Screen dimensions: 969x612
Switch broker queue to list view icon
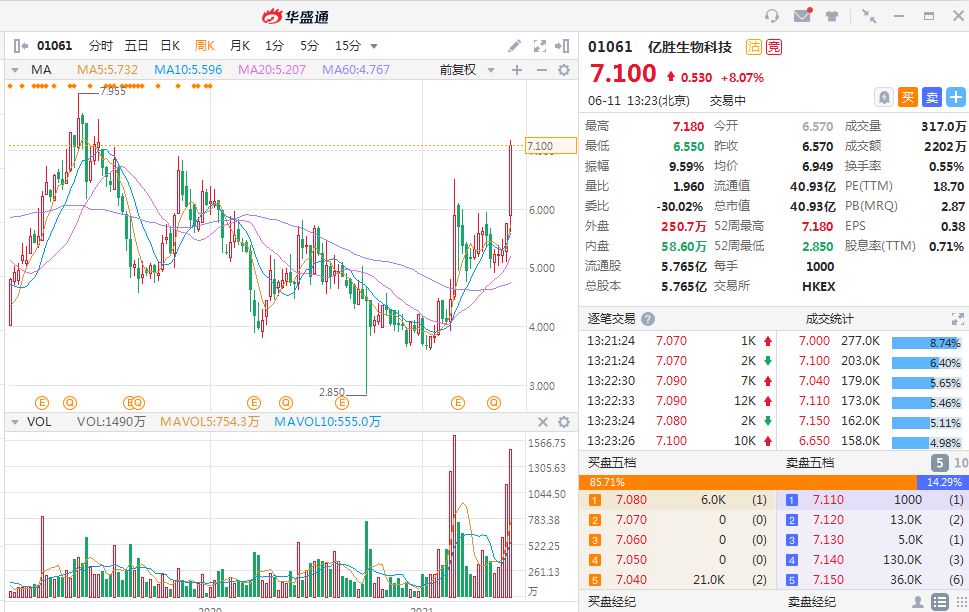tap(939, 601)
